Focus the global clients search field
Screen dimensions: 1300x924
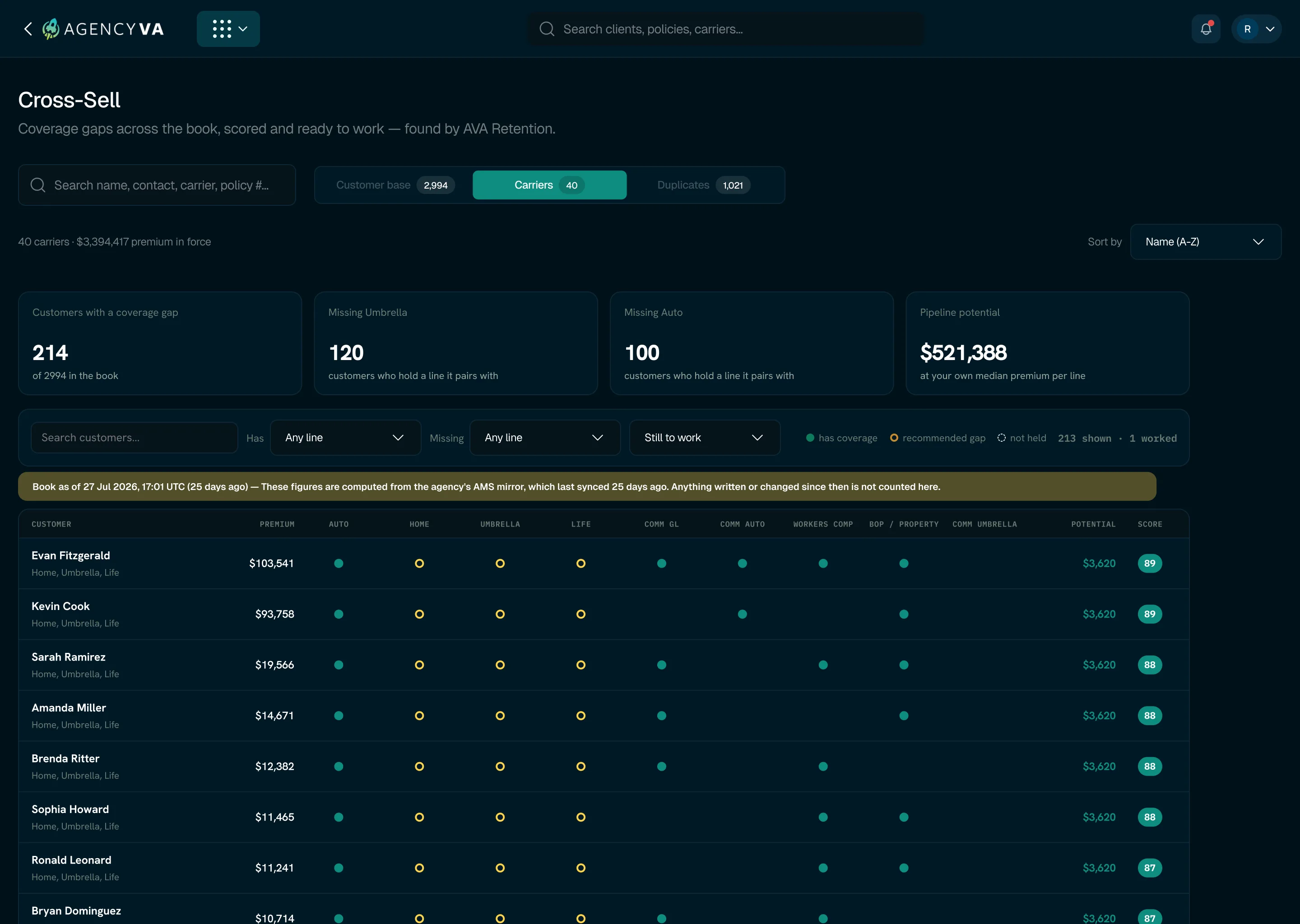coord(726,29)
